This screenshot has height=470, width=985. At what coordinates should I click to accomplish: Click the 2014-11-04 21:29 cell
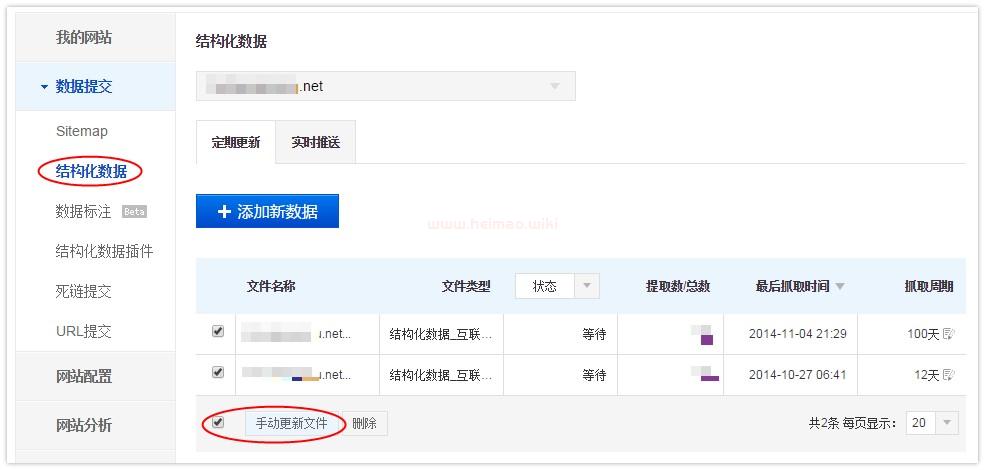pyautogui.click(x=798, y=334)
